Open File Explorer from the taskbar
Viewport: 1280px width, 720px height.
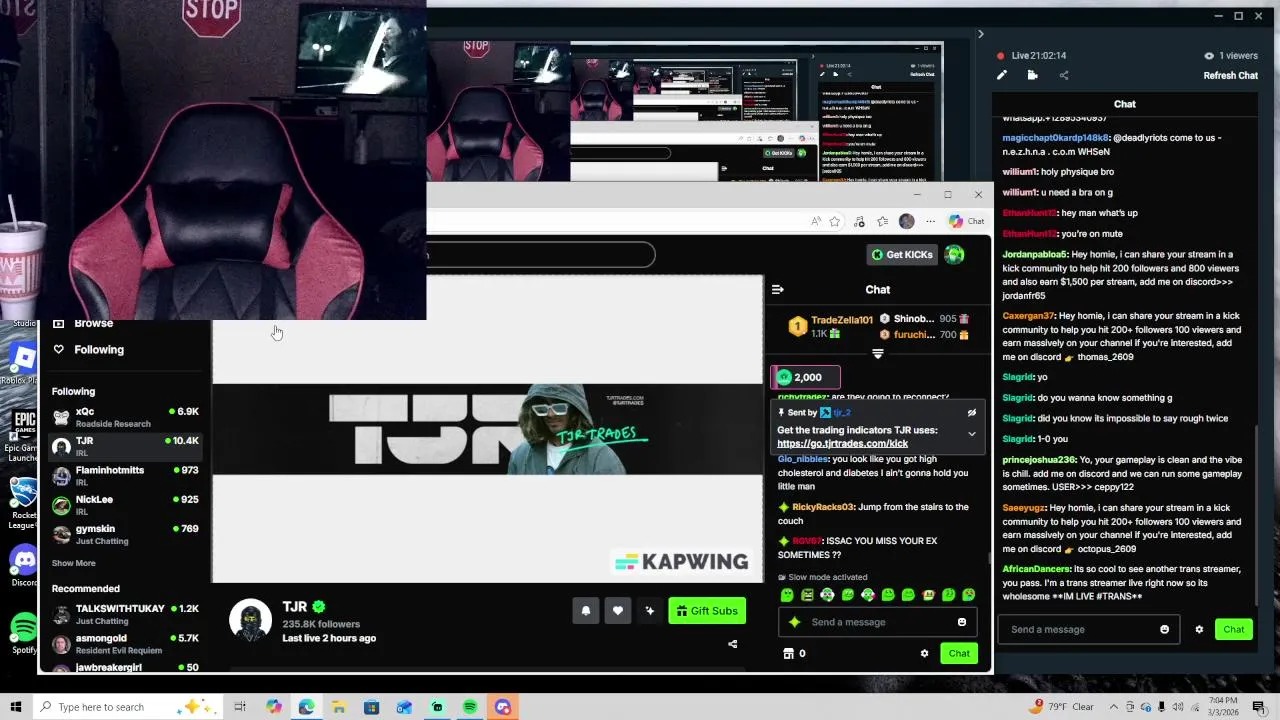coord(339,707)
